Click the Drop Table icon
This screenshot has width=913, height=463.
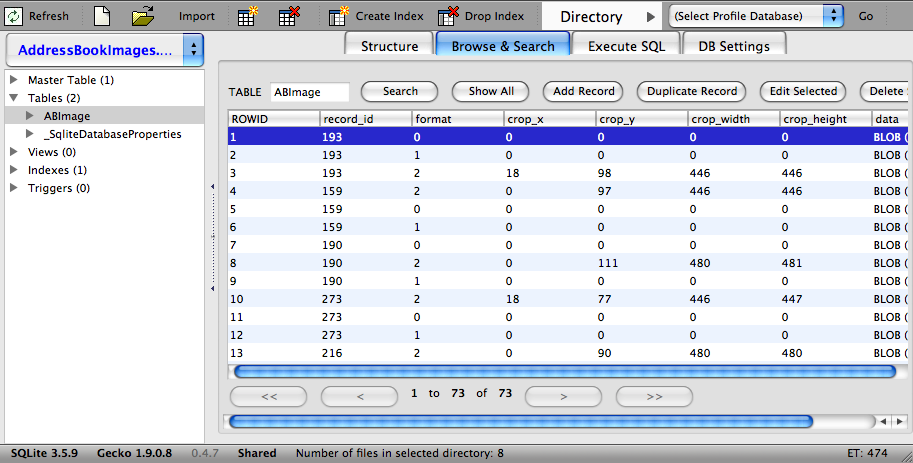pyautogui.click(x=289, y=16)
